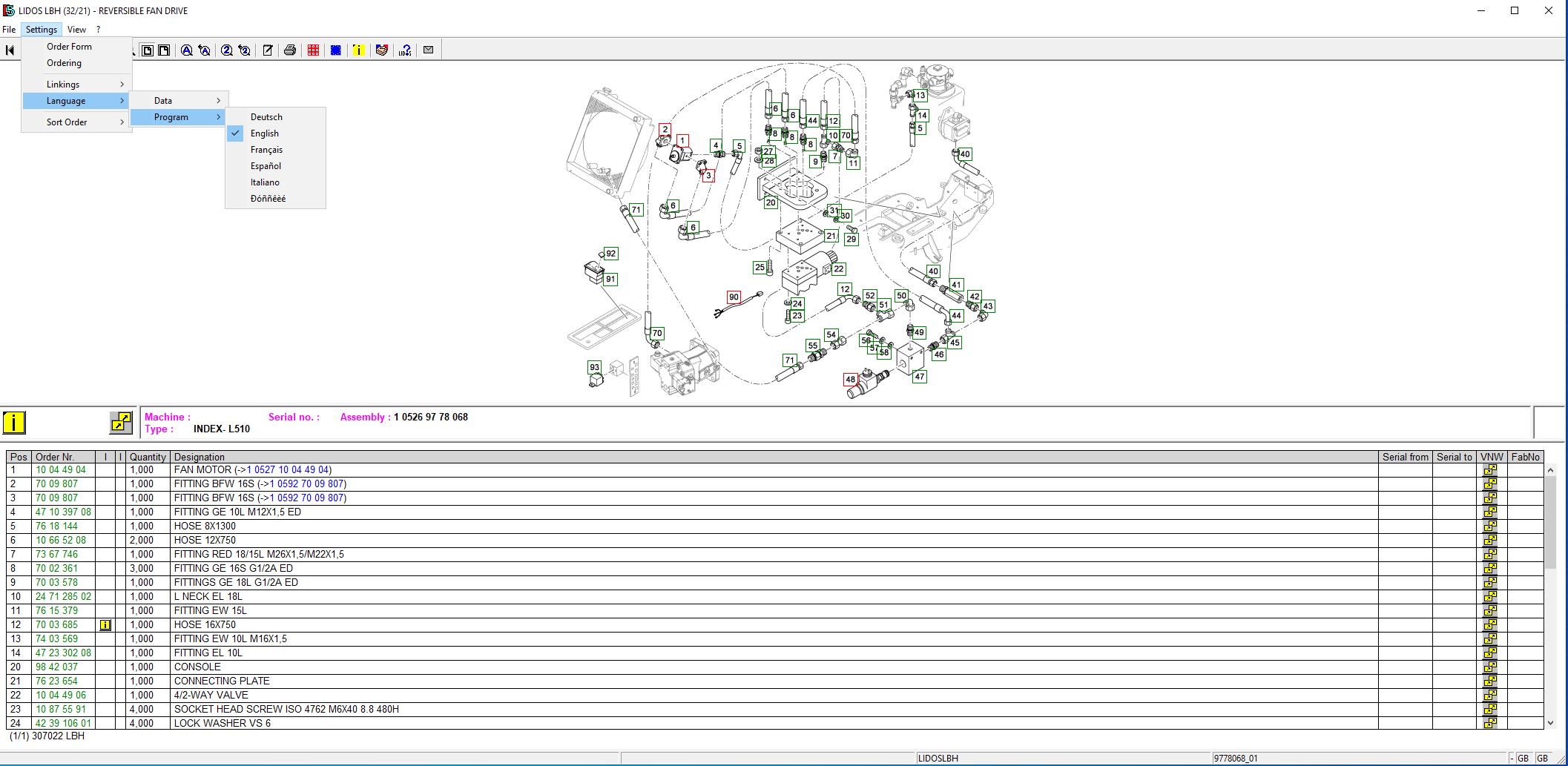Click the notepad edit icon in the toolbar
Image resolution: width=1568 pixels, height=766 pixels.
268,50
